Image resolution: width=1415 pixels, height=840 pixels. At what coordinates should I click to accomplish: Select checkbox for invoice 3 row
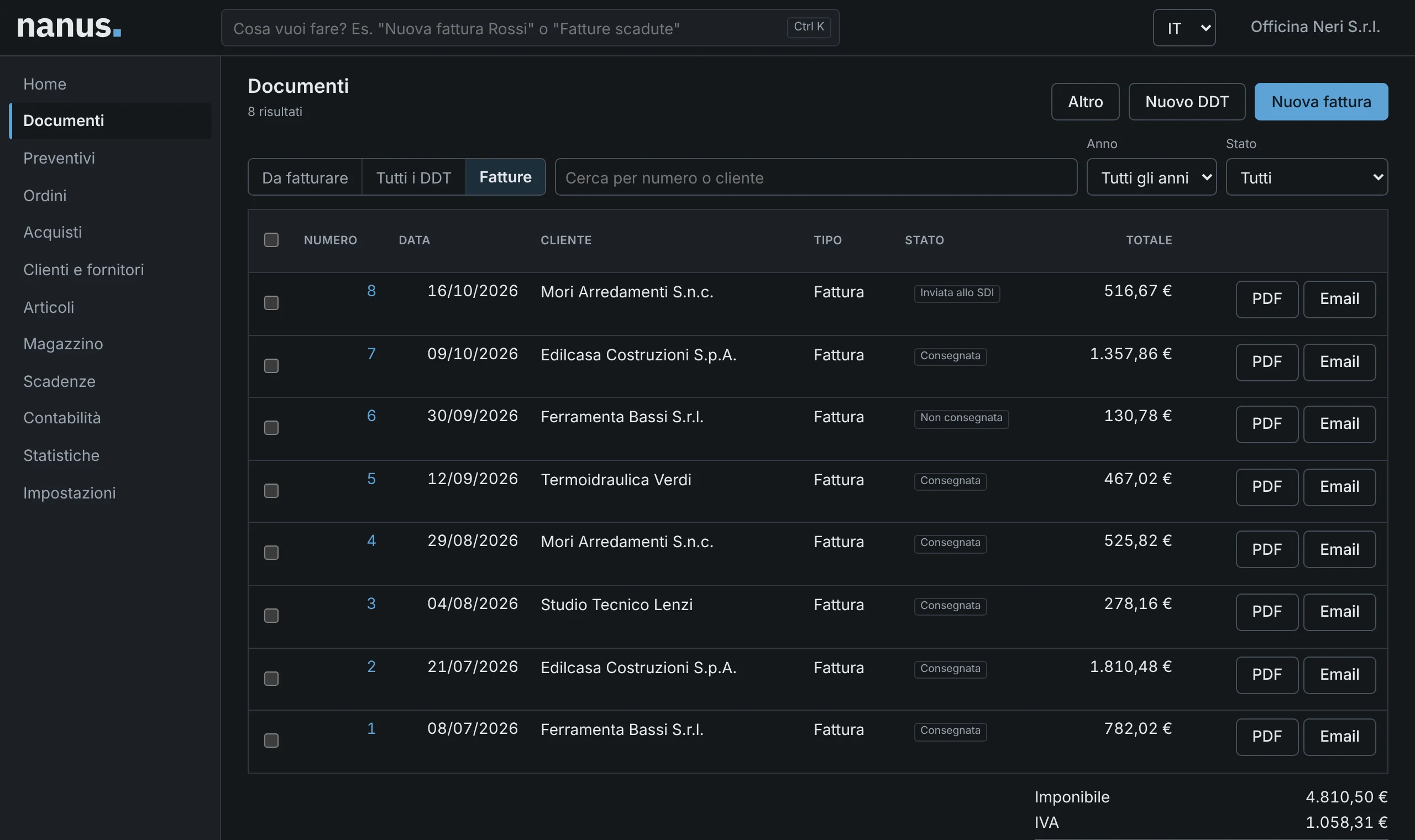[x=271, y=615]
